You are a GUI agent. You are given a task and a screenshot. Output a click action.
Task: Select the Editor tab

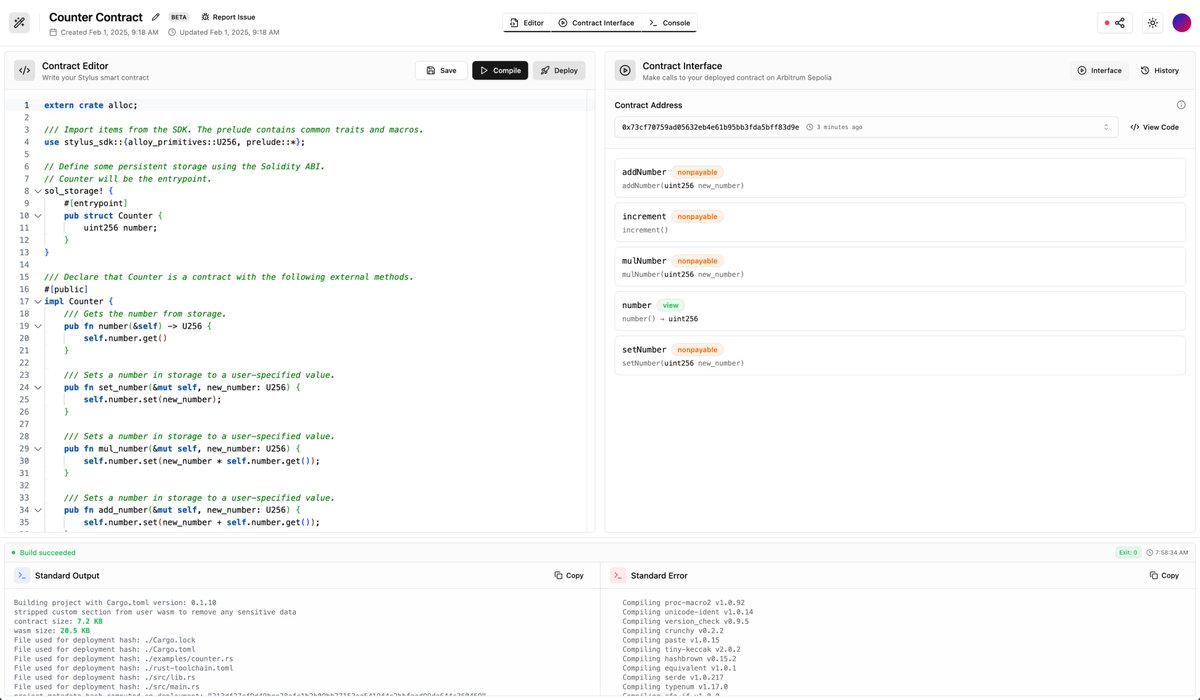point(527,23)
